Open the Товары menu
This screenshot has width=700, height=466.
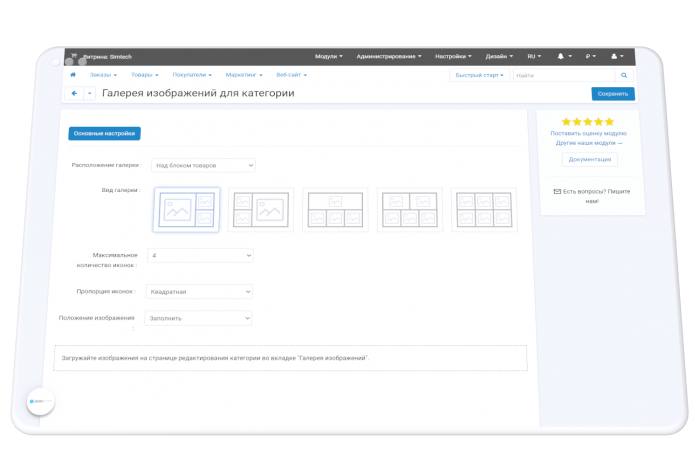145,75
